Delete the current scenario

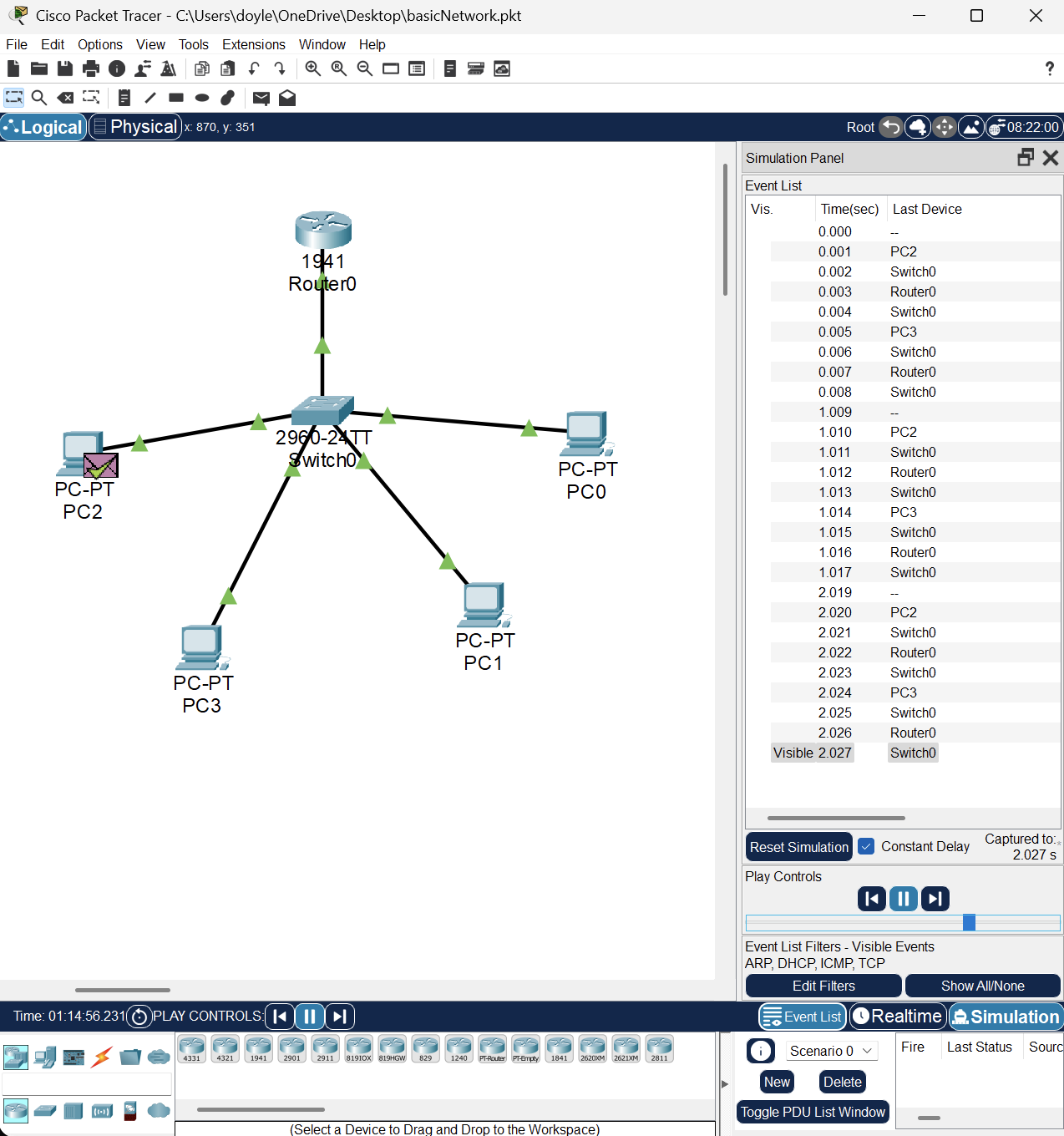coord(843,1082)
